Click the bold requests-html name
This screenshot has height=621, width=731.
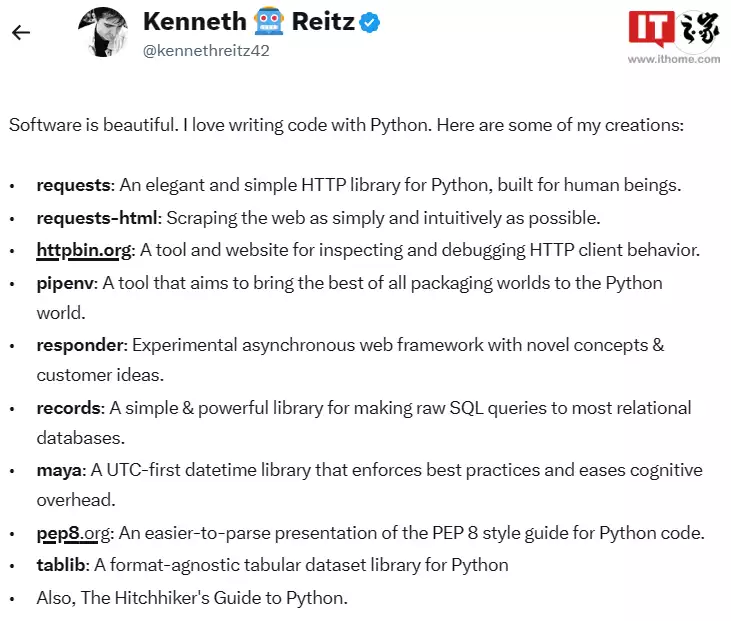pos(97,218)
